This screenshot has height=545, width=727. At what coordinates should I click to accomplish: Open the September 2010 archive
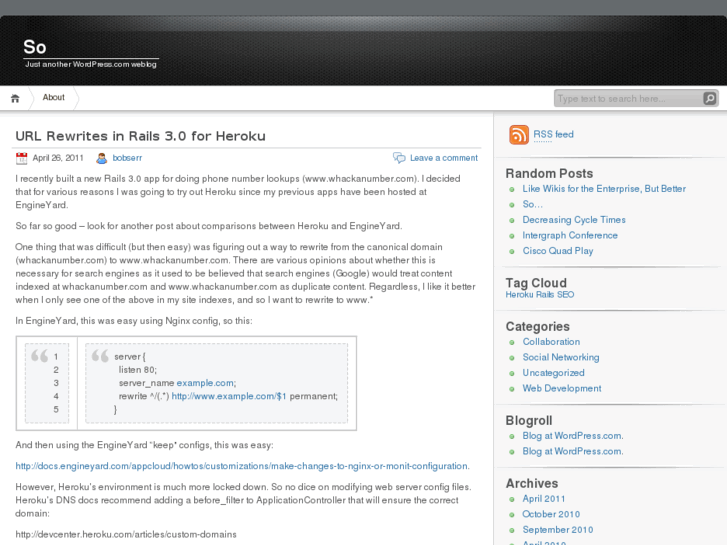tap(558, 530)
